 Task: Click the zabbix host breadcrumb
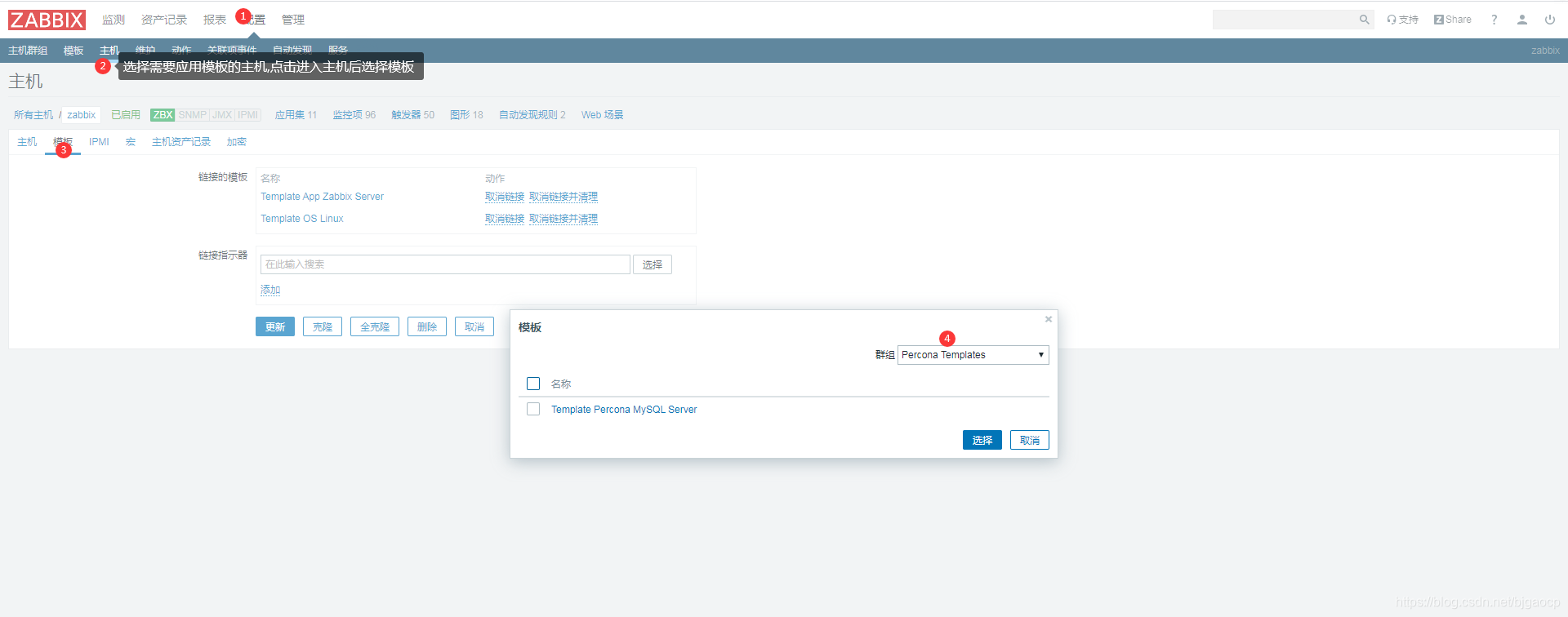(81, 115)
